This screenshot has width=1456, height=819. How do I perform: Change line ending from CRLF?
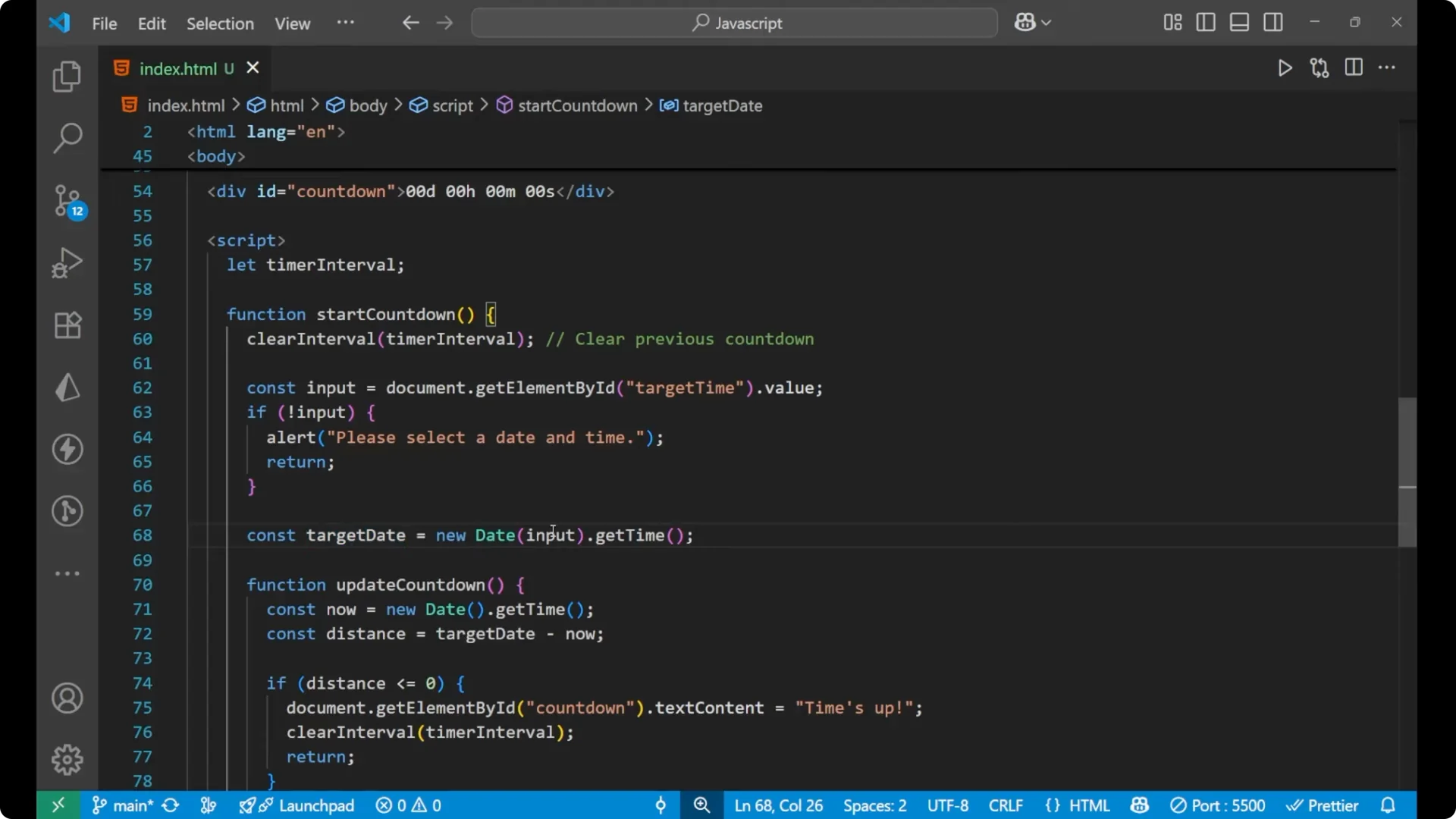pyautogui.click(x=1006, y=805)
